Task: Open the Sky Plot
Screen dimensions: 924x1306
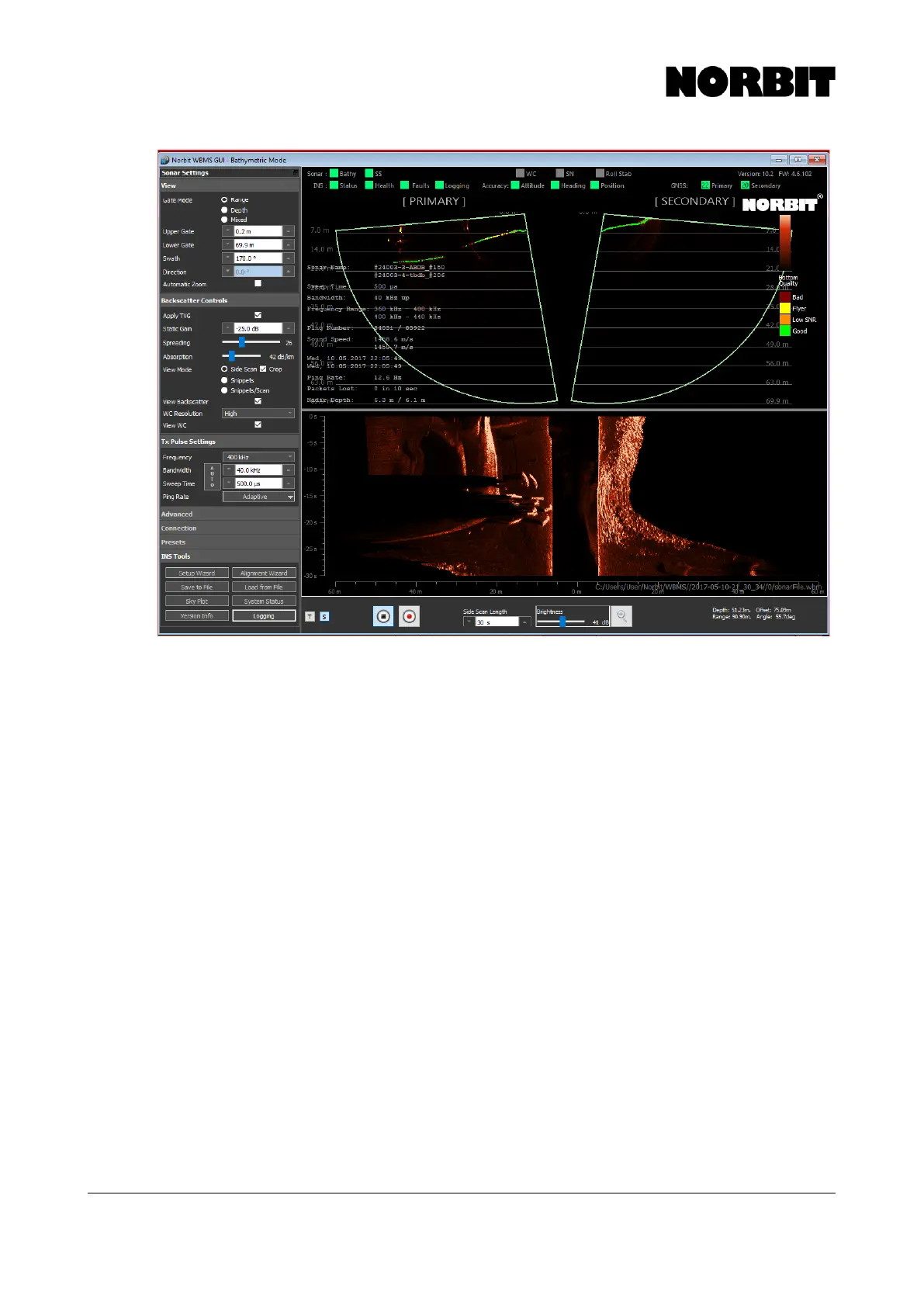Action: click(197, 601)
